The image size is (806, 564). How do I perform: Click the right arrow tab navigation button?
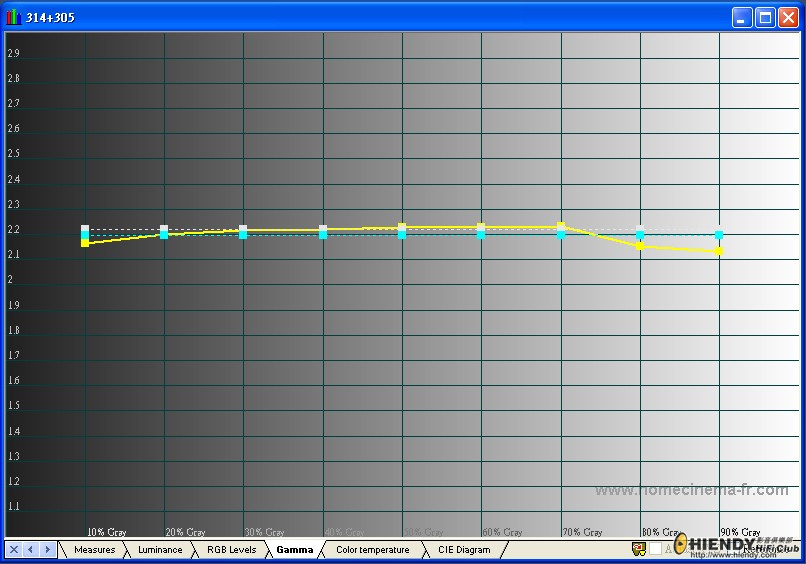[x=48, y=549]
